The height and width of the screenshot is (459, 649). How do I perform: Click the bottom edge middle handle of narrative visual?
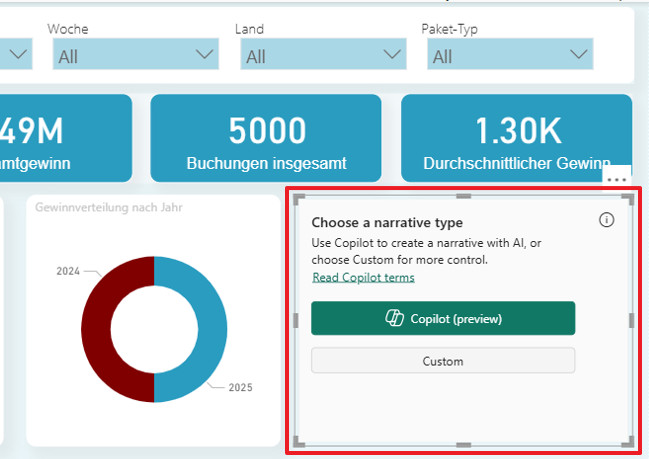(464, 445)
